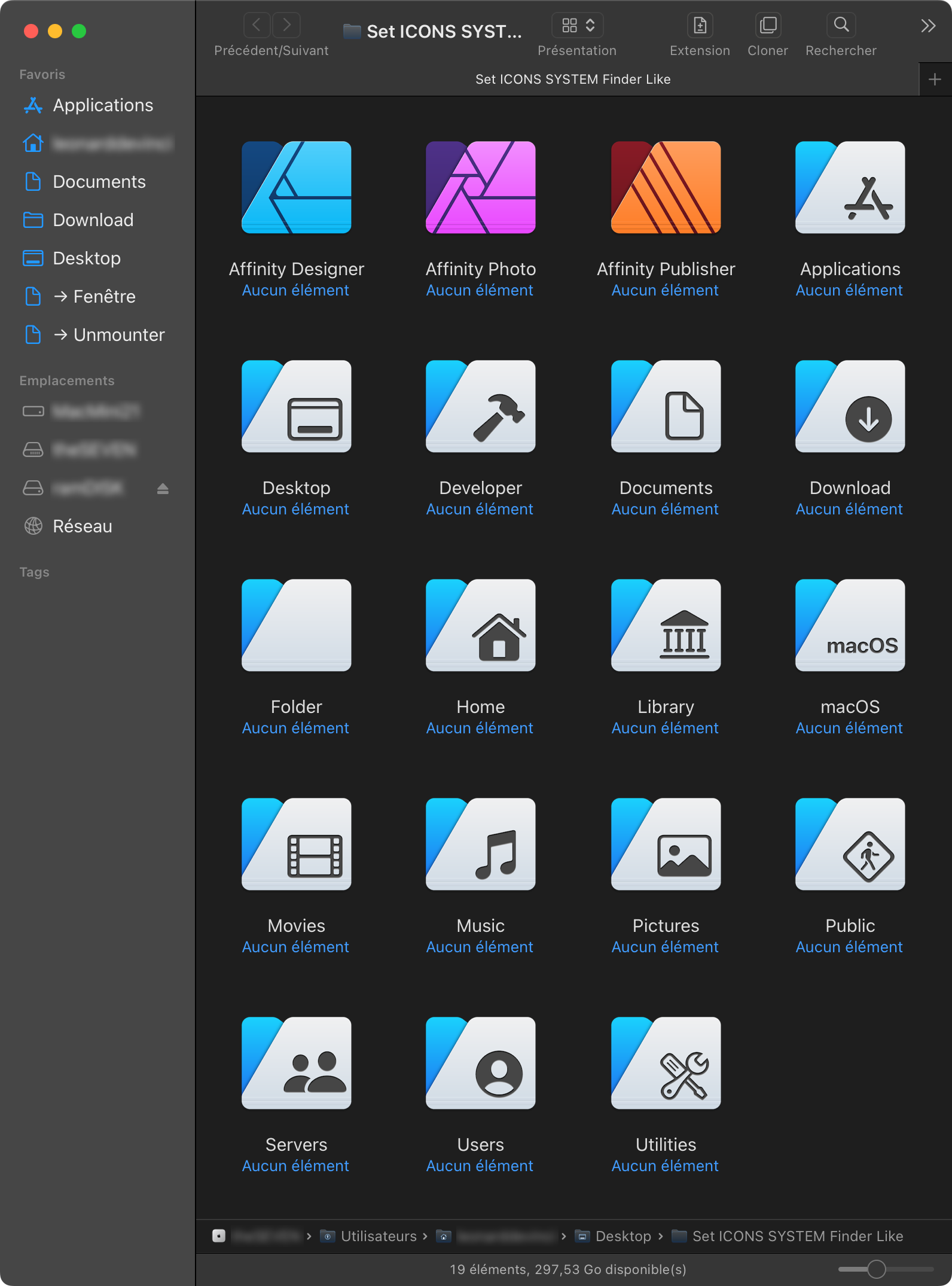Select the plain Folder icon

pos(296,625)
